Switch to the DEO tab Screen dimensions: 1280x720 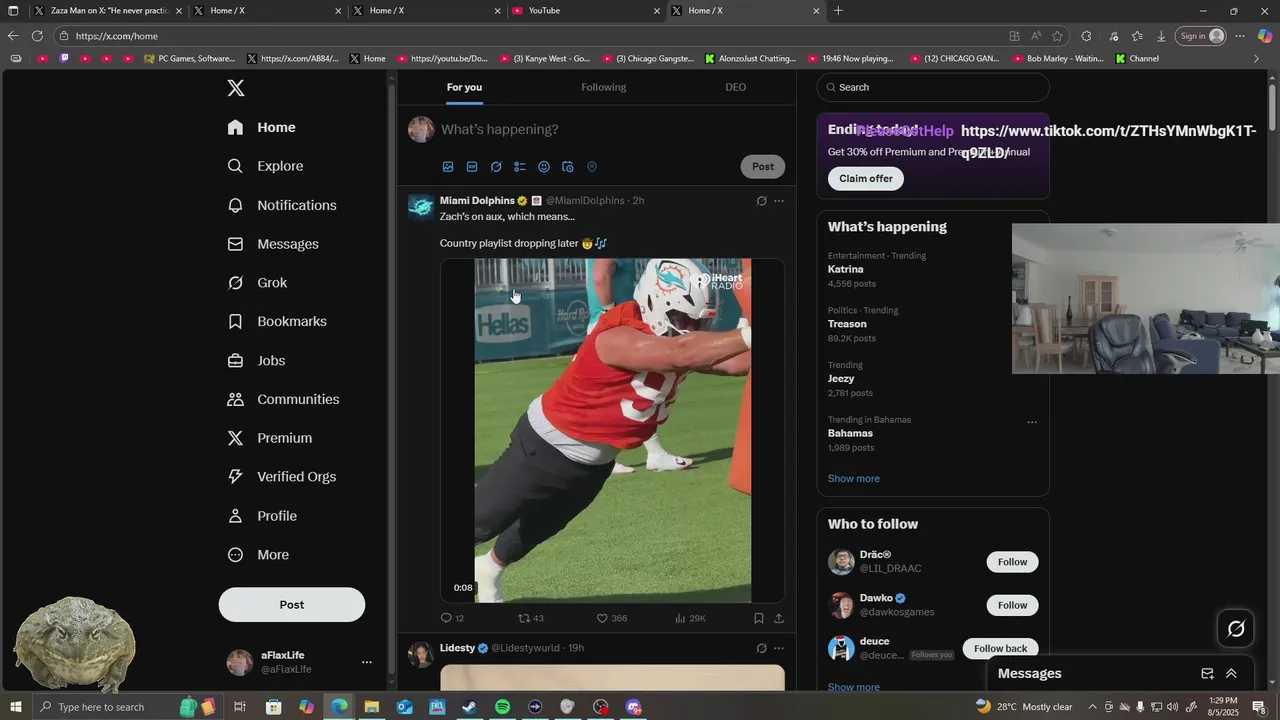click(x=736, y=87)
